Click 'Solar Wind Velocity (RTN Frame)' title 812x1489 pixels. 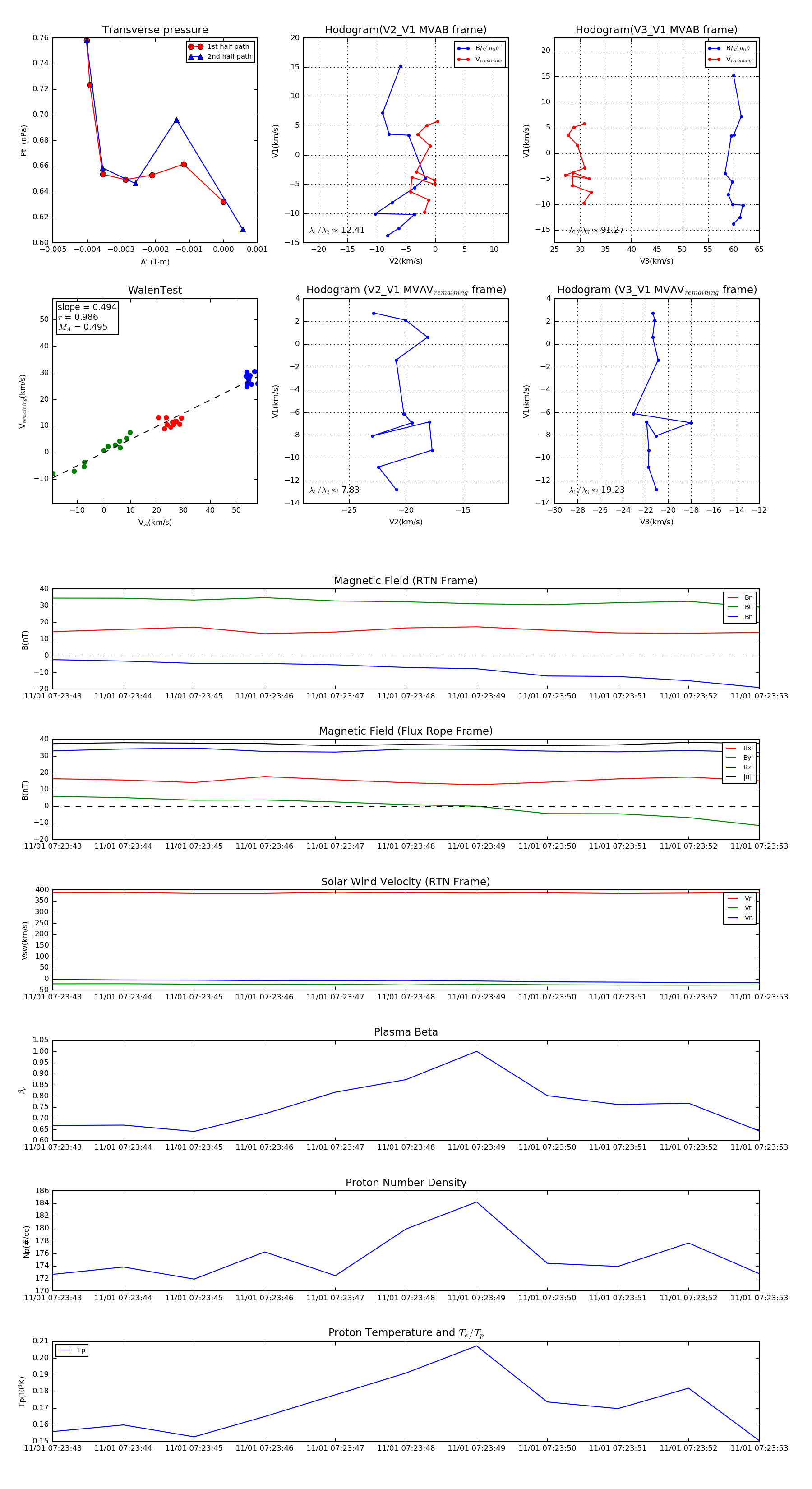pyautogui.click(x=406, y=882)
